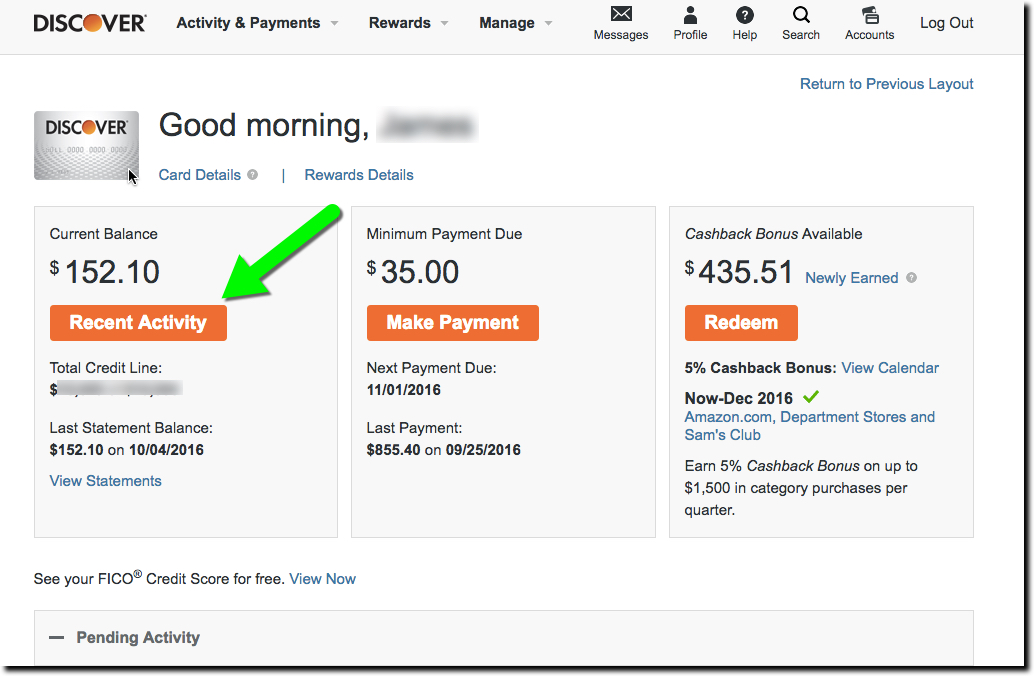Open the Help question mark icon
The image size is (1034, 676).
point(744,17)
